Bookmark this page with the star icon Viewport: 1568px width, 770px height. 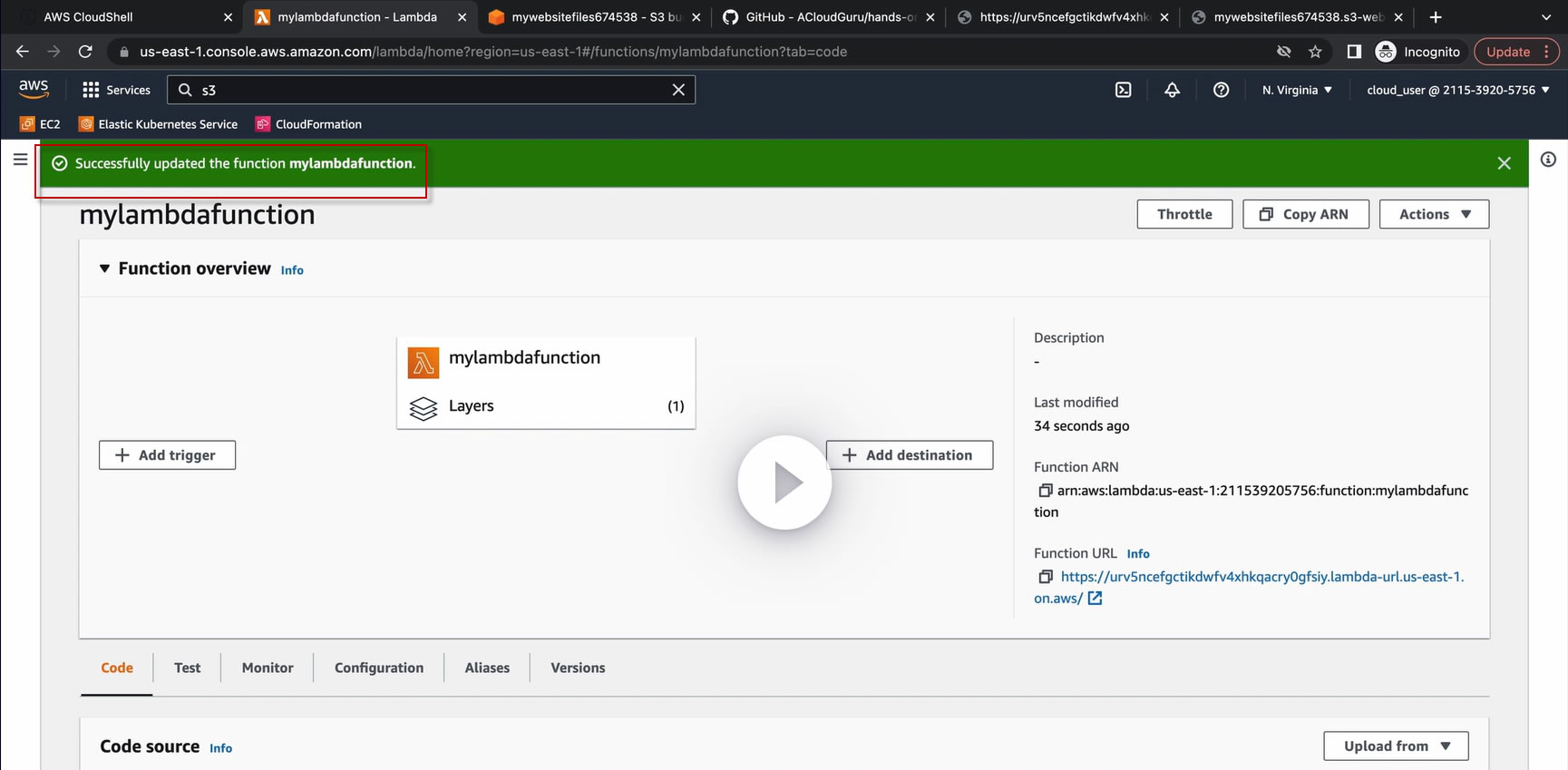1315,52
